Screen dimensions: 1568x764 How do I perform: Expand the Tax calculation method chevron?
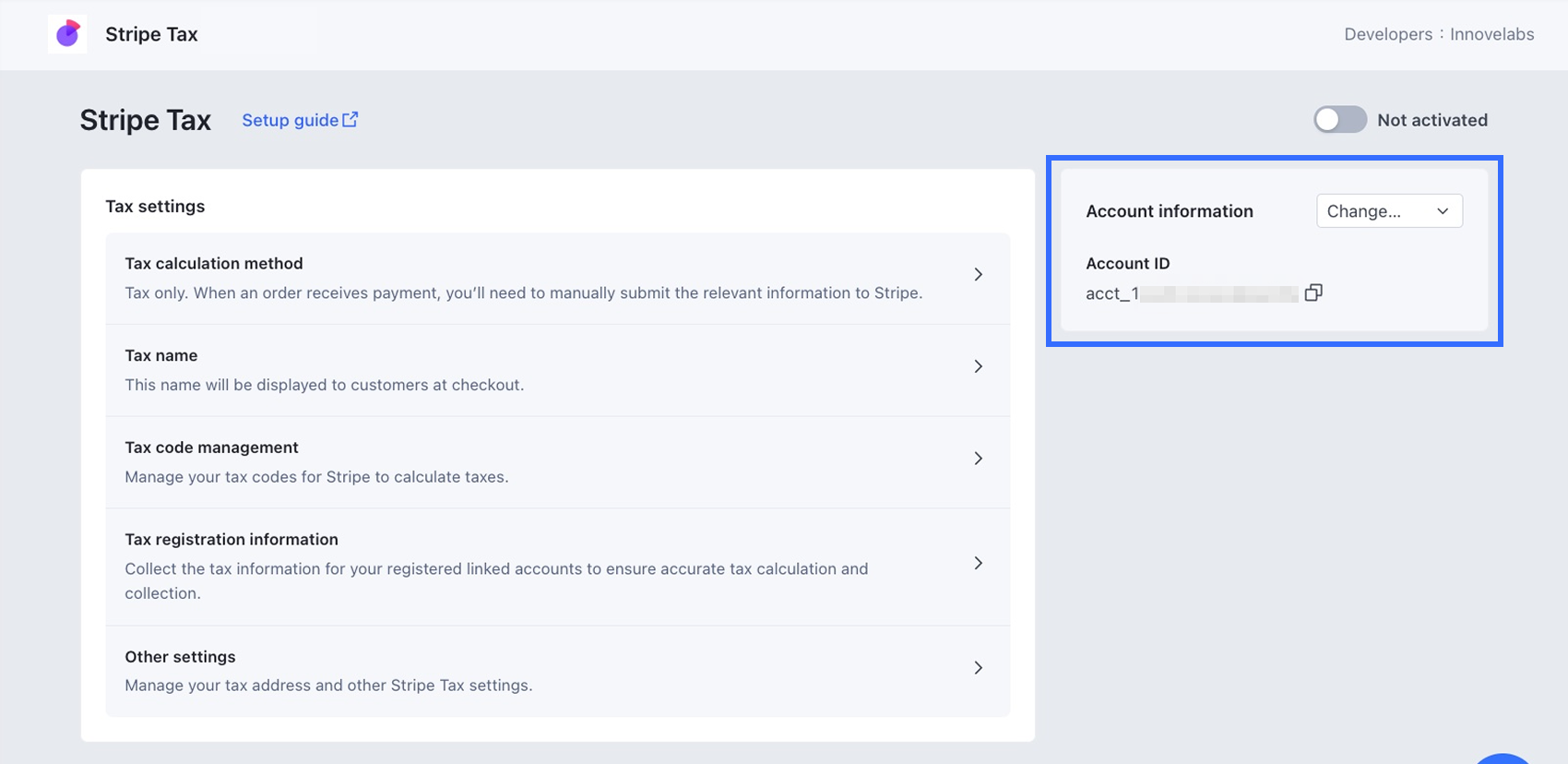[x=979, y=274]
